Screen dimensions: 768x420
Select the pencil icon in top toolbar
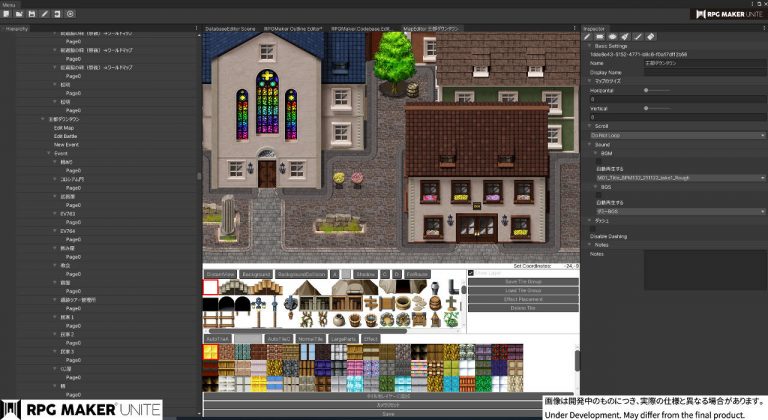pyautogui.click(x=44, y=14)
